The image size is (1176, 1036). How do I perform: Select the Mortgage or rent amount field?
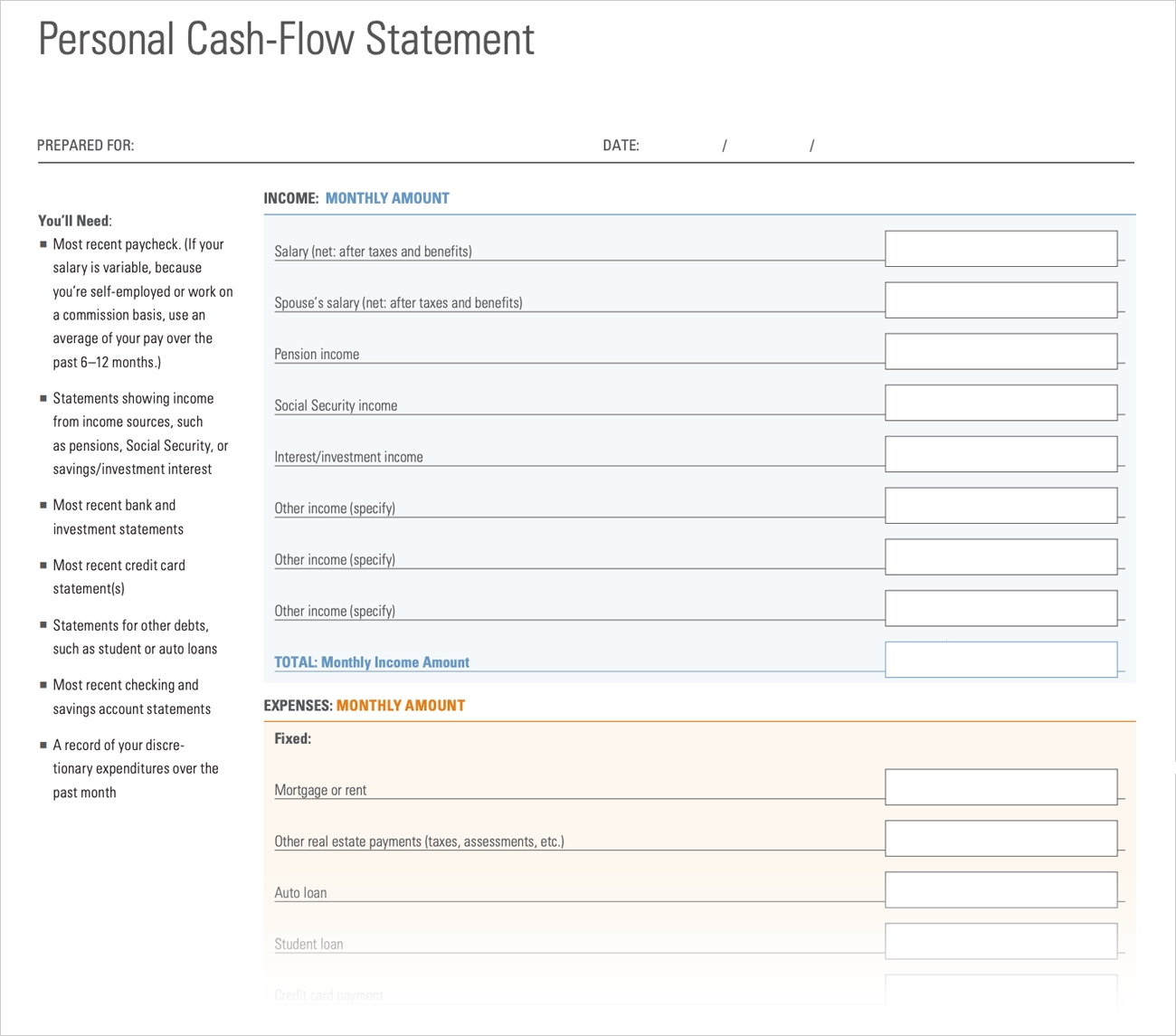(x=1001, y=787)
